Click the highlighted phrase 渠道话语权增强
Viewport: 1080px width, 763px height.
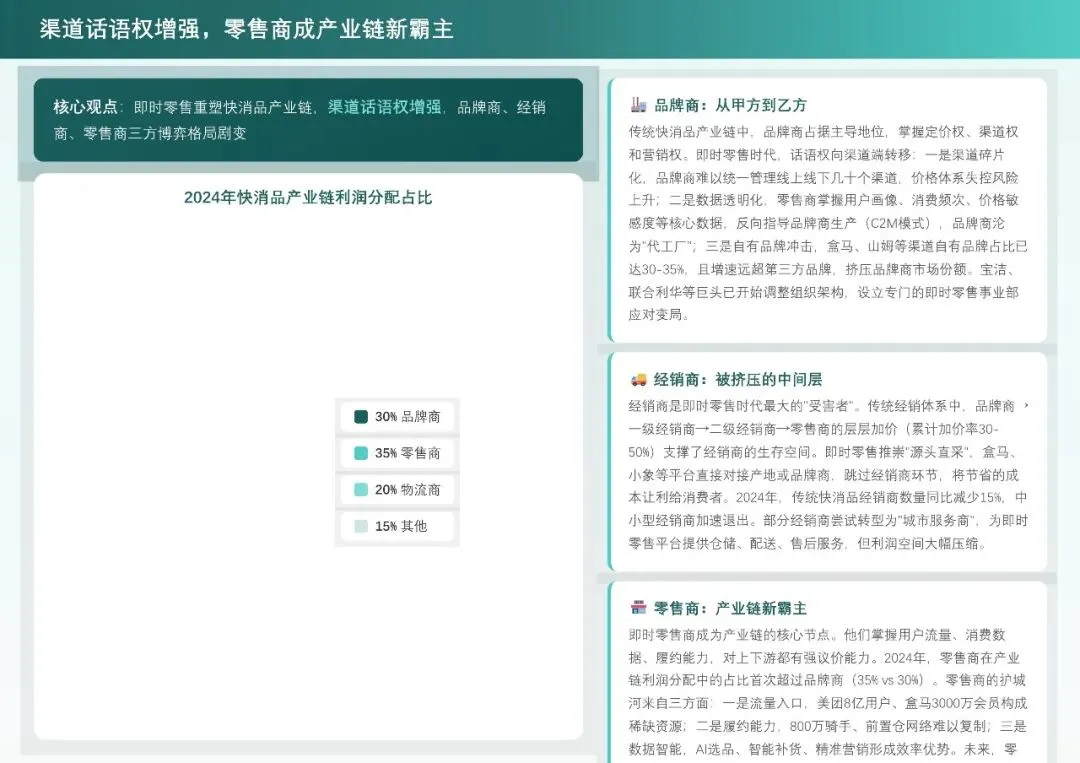[x=384, y=107]
